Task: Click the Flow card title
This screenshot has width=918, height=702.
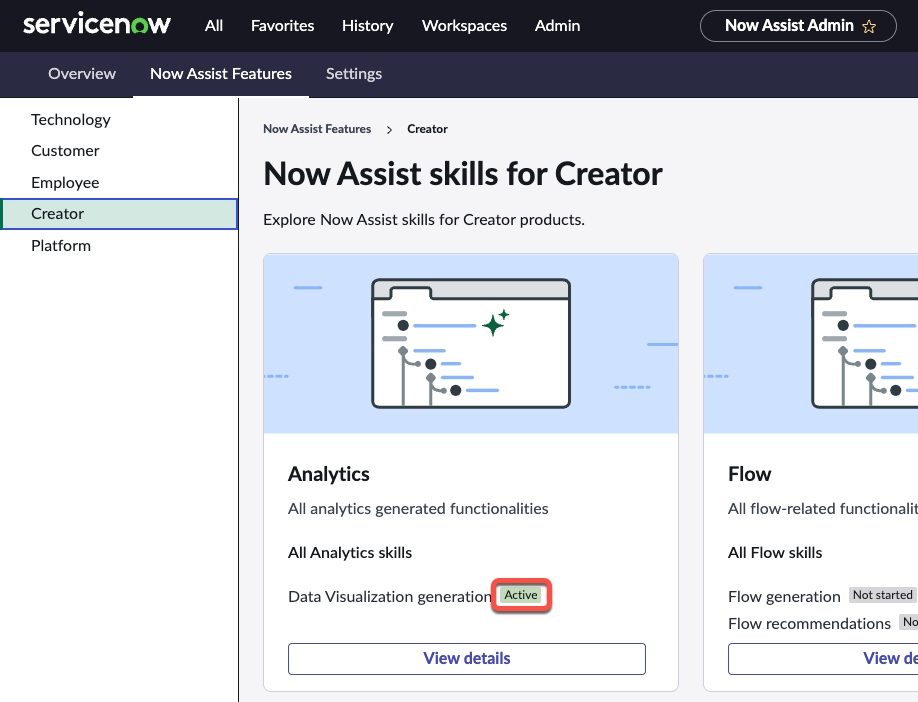Action: 749,474
